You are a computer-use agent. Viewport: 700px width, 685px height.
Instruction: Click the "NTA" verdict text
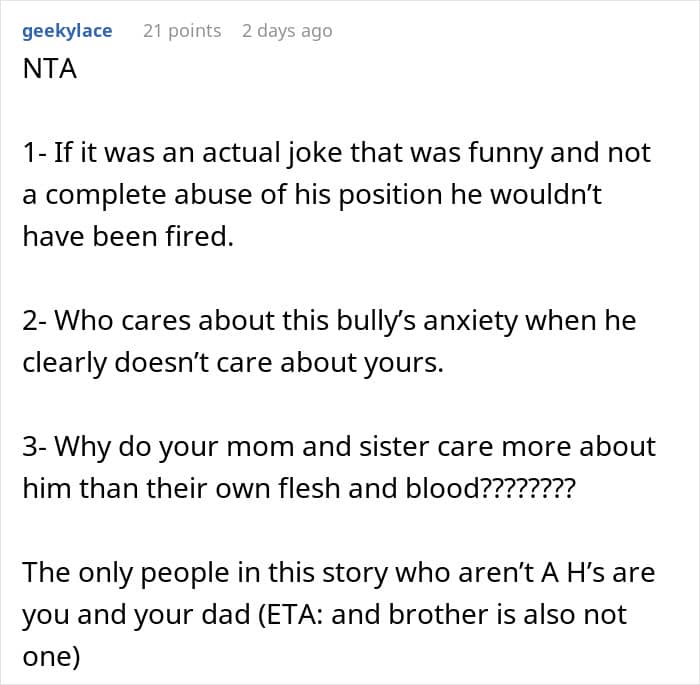(x=50, y=69)
